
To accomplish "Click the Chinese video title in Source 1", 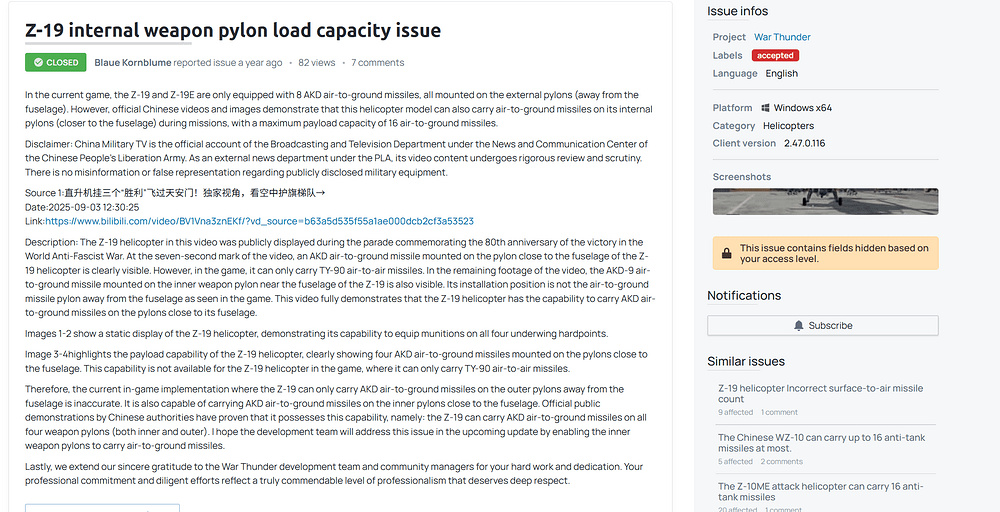I will 195,193.
